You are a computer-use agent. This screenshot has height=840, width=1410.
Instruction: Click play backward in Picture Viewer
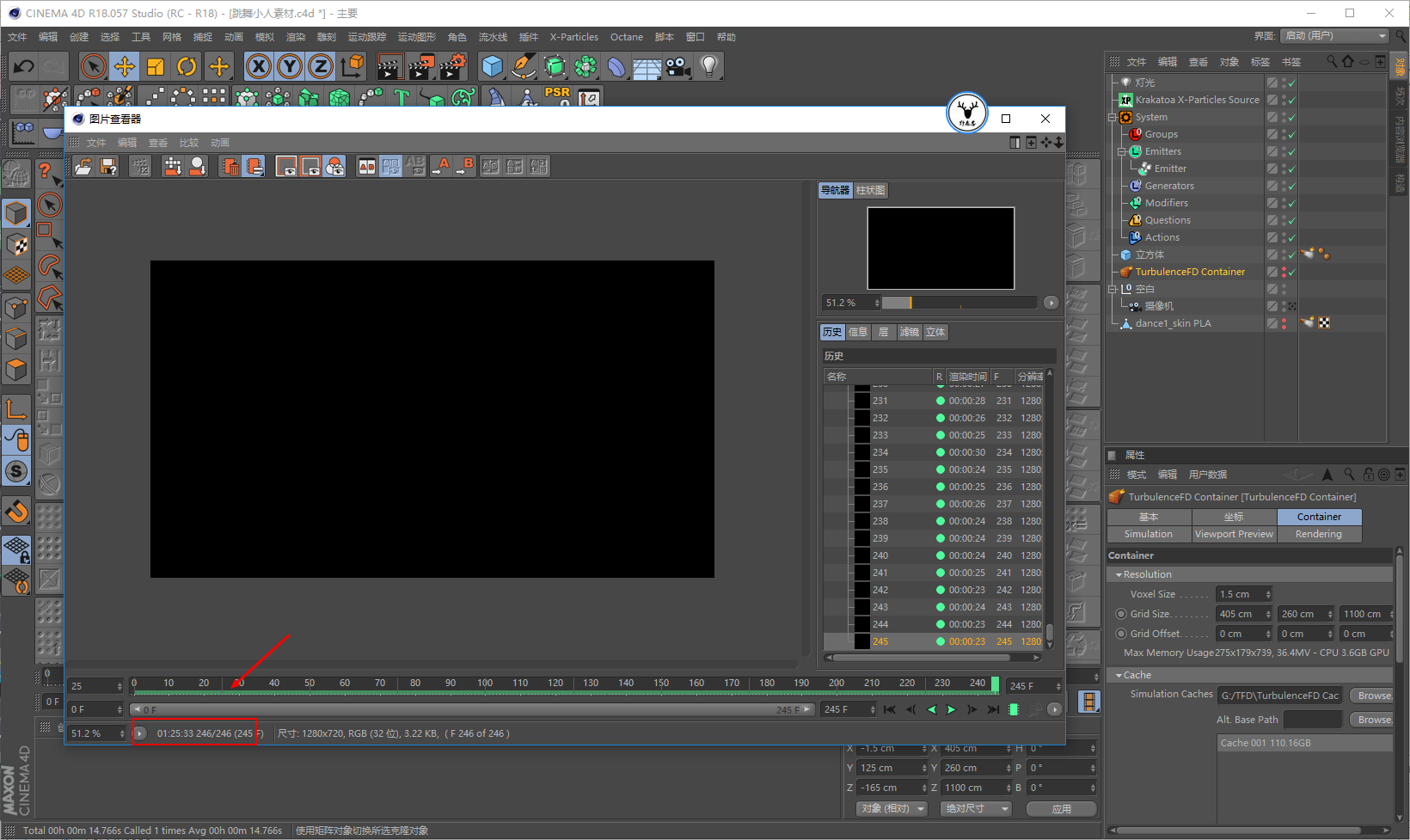click(x=931, y=709)
